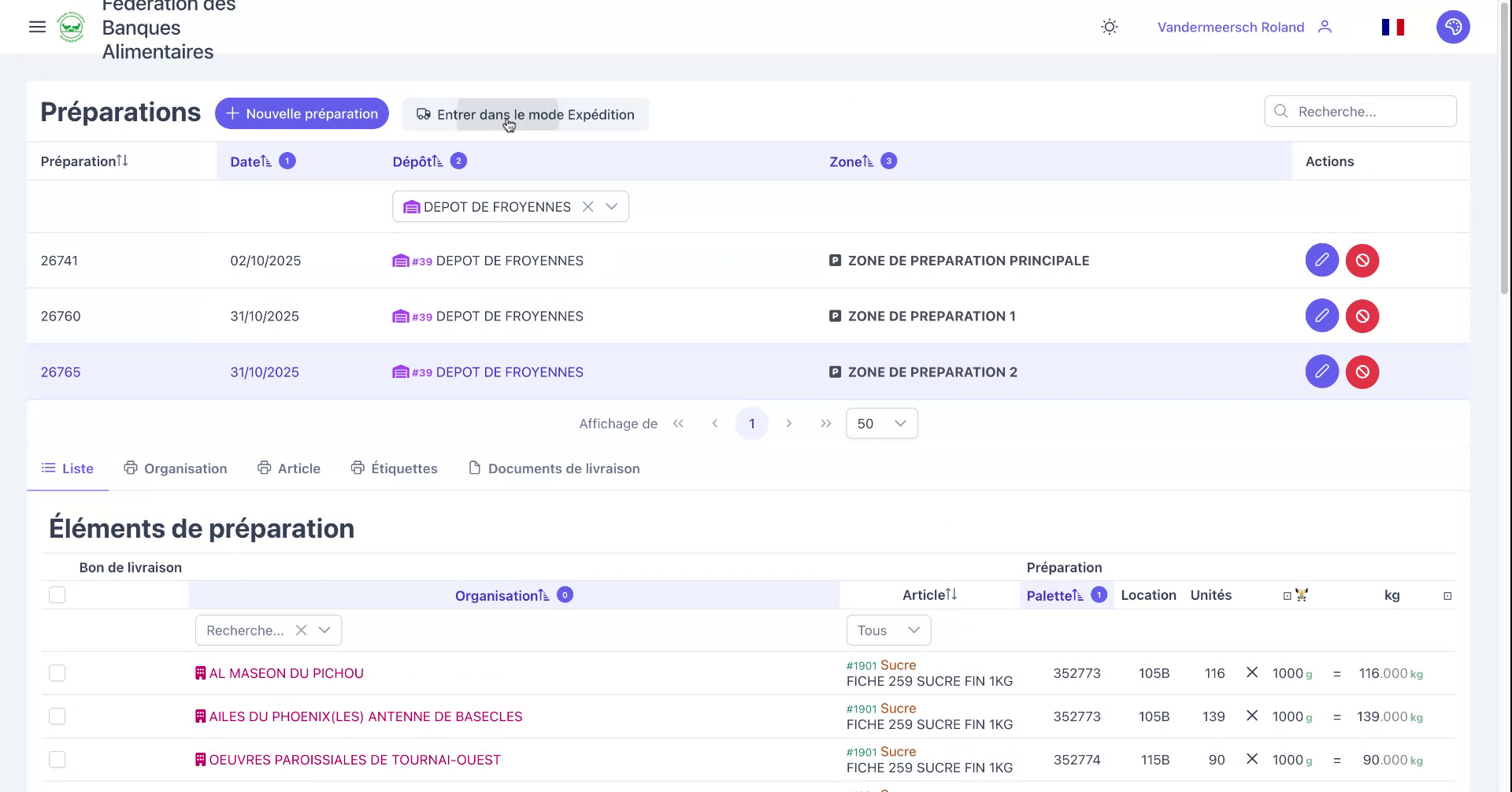Switch to the Étiquettes tab
This screenshot has height=792, width=1512.
click(403, 468)
